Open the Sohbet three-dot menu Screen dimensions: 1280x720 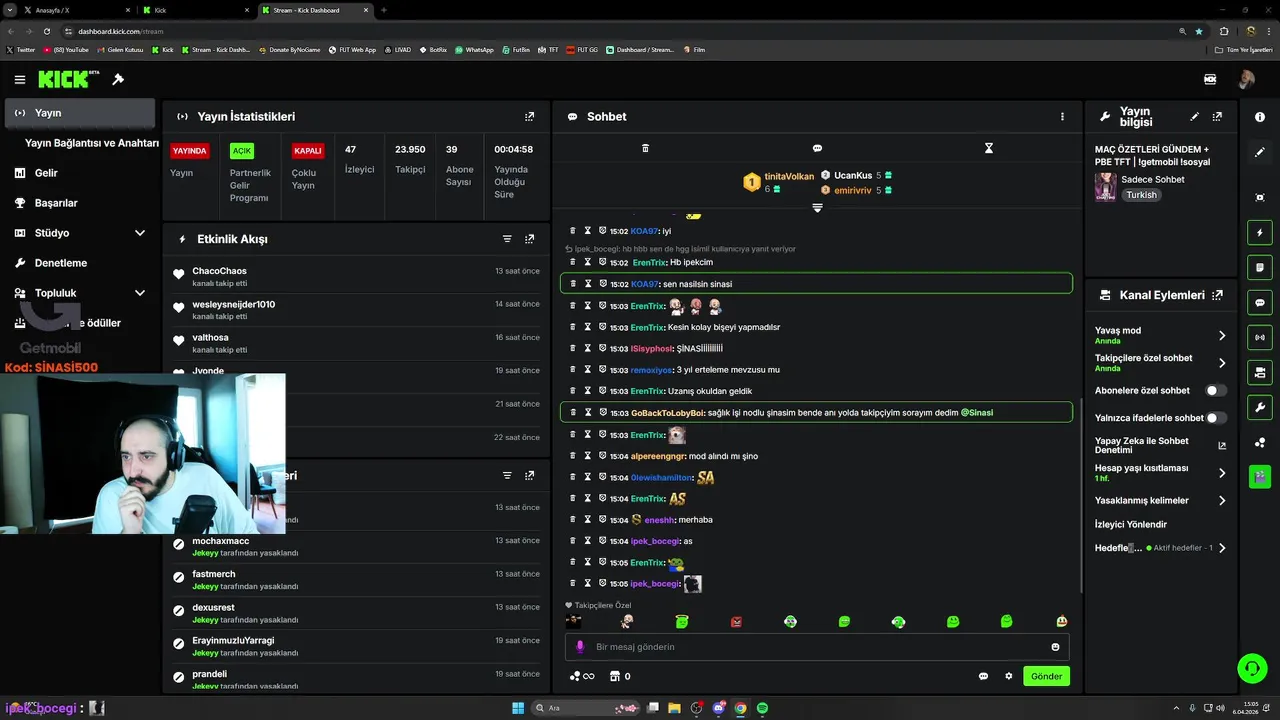click(1062, 116)
